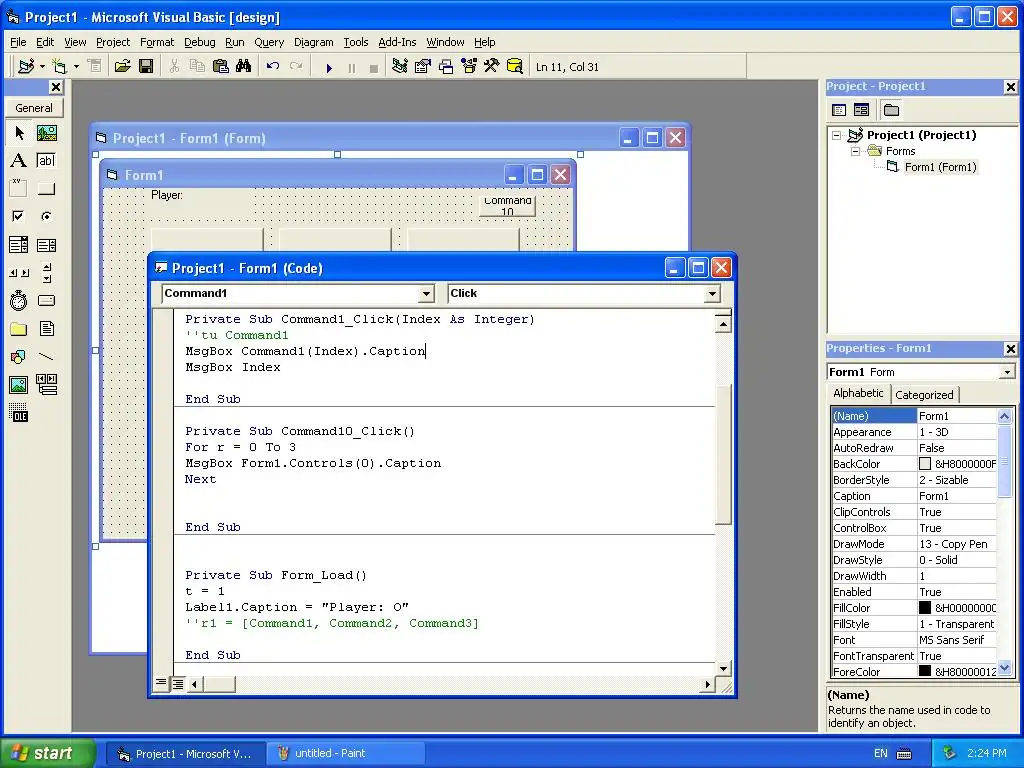
Task: Select the Pointer tool in toolbox
Action: pyautogui.click(x=19, y=133)
